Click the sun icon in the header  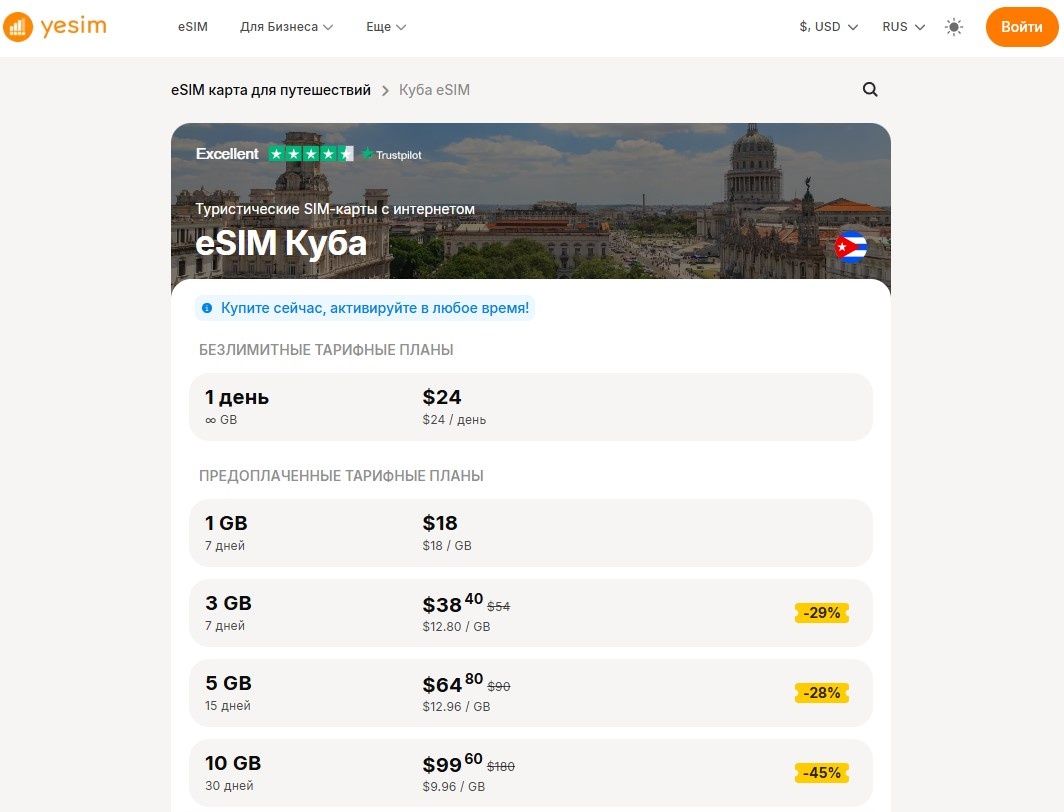954,27
